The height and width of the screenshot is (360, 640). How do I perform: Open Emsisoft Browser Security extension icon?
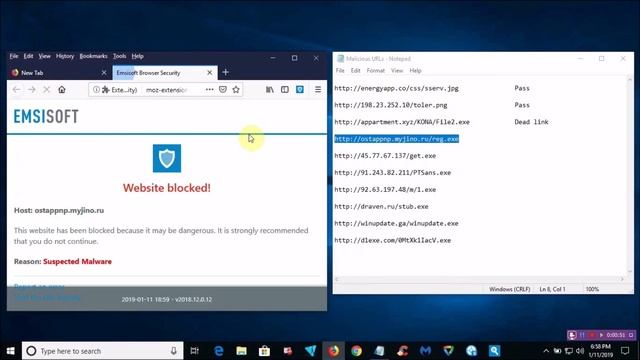click(x=300, y=89)
